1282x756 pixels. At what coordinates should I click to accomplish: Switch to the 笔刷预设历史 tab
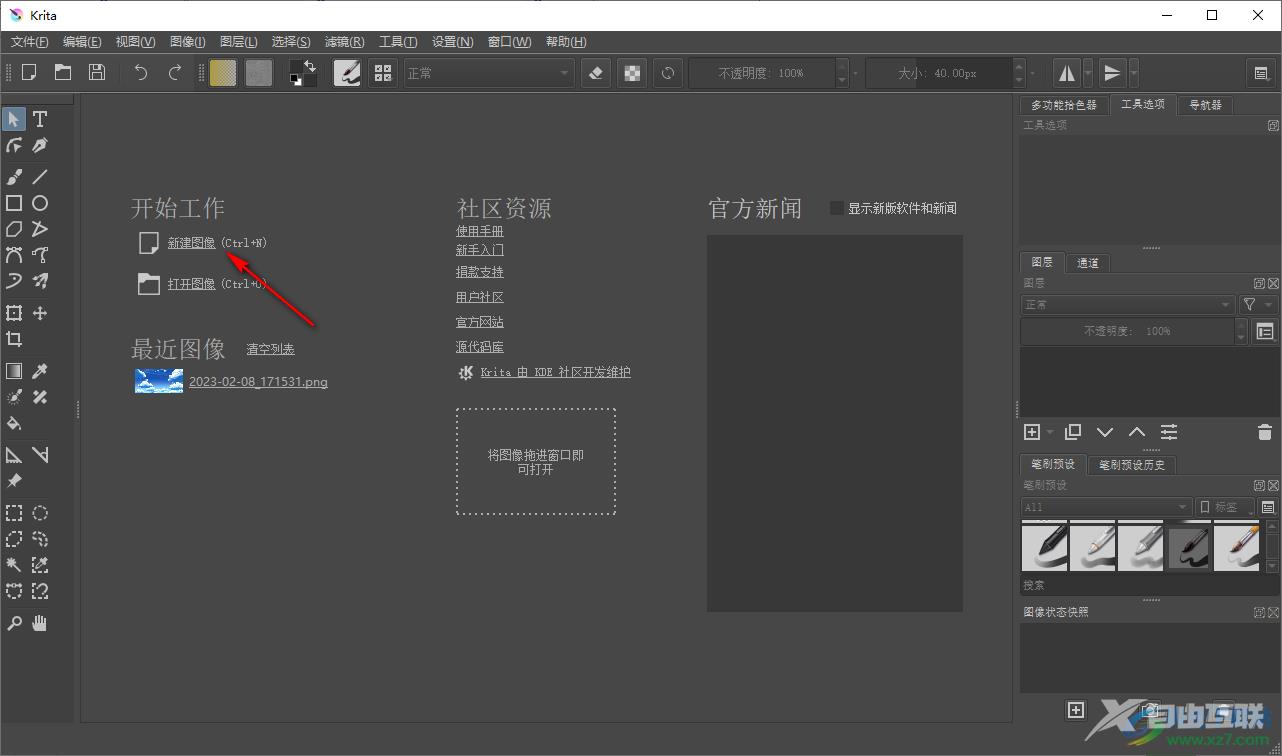[1132, 465]
